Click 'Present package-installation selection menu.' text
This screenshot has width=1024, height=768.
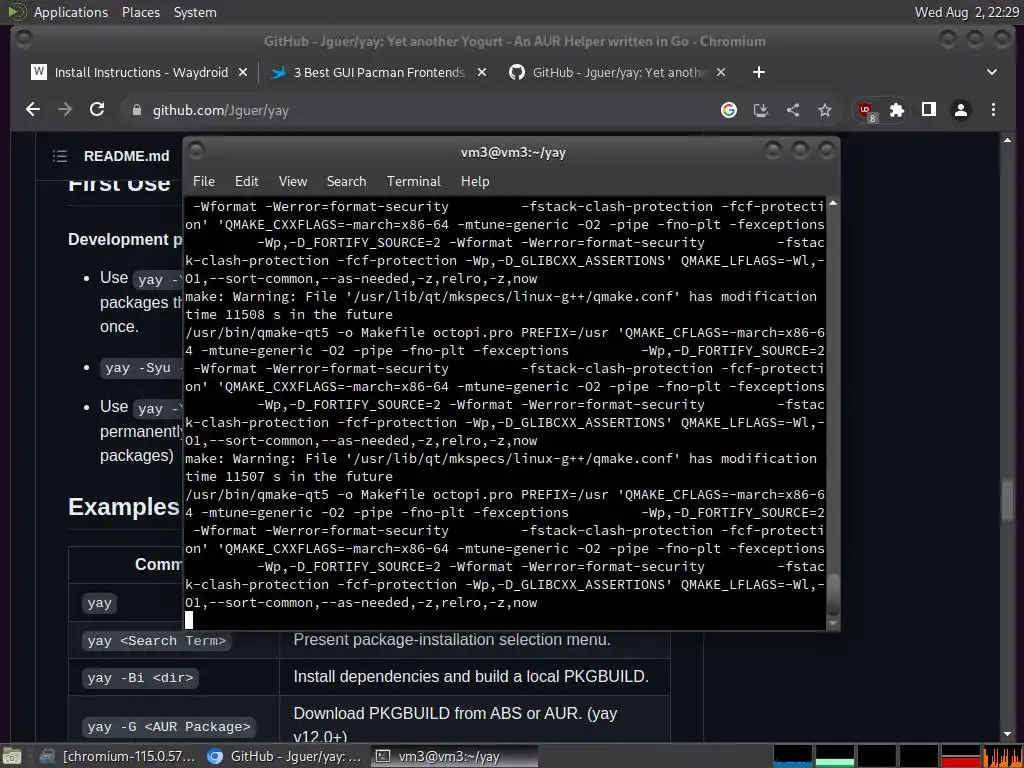pyautogui.click(x=452, y=640)
